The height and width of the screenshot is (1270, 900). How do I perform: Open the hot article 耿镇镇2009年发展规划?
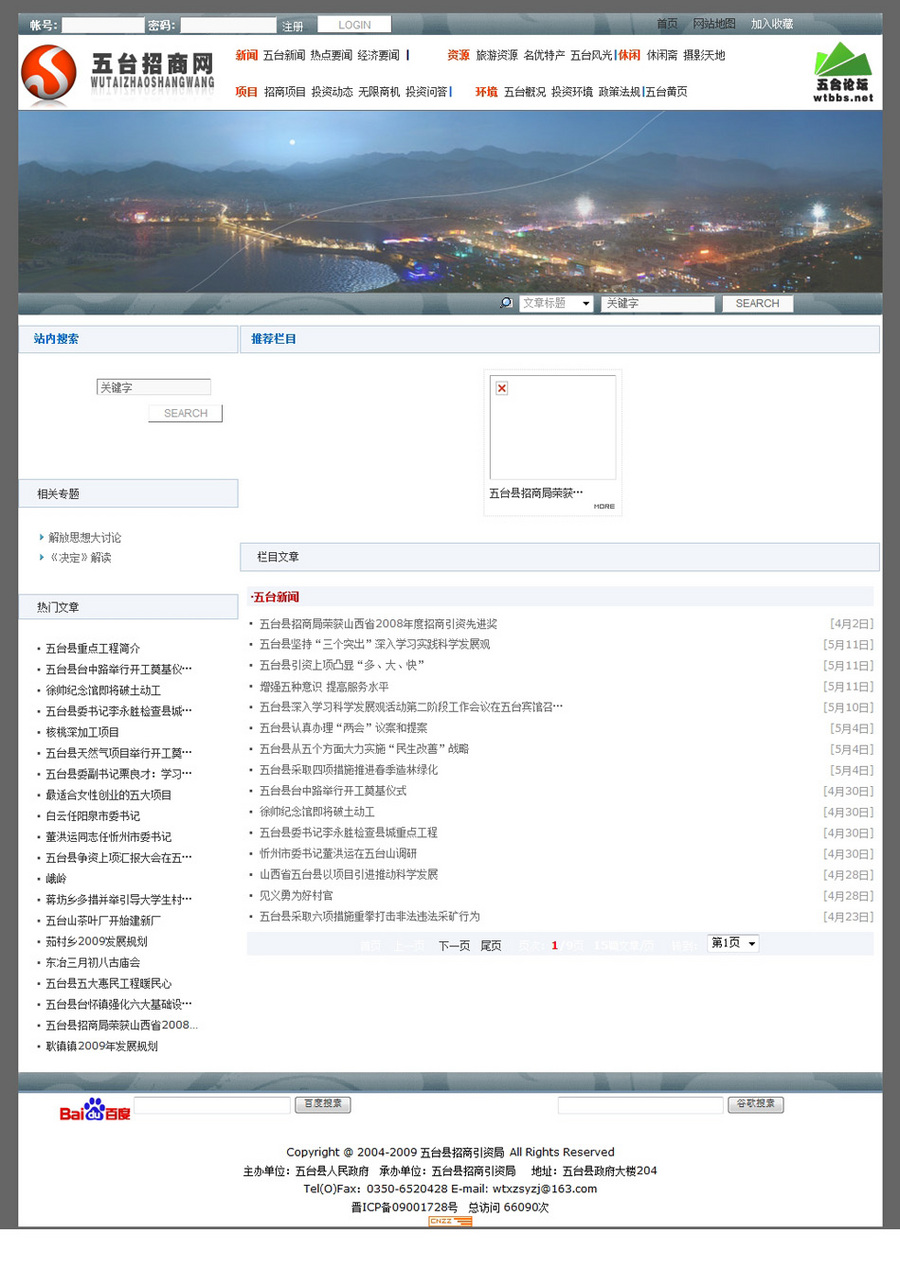[x=101, y=1047]
